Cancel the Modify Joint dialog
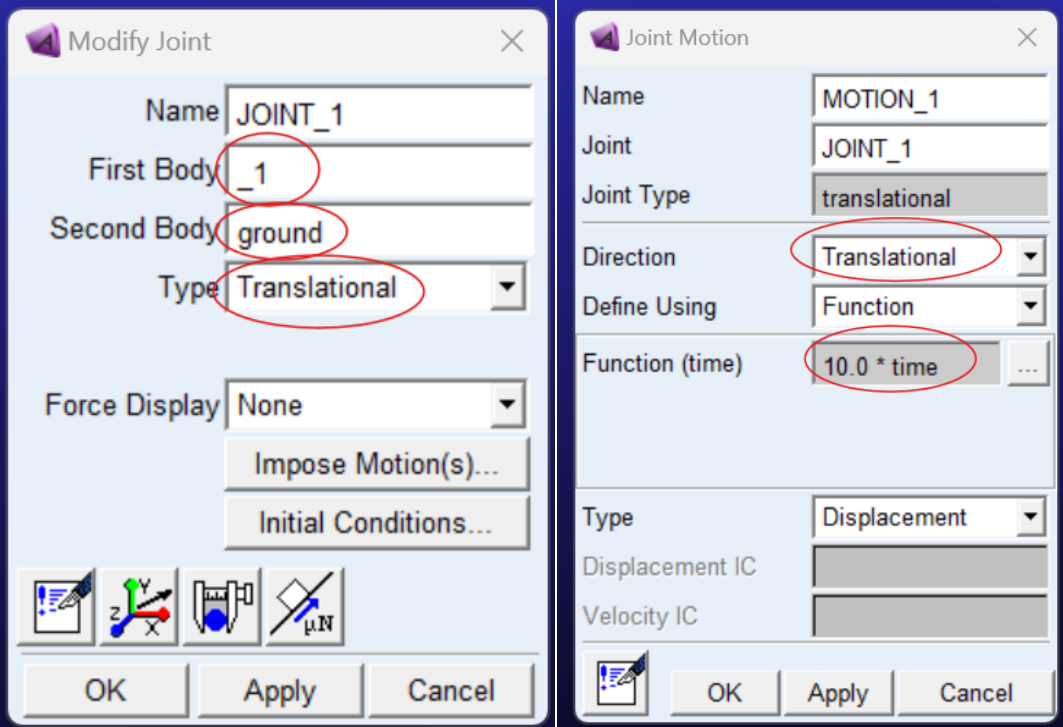Image resolution: width=1063 pixels, height=727 pixels. click(451, 690)
